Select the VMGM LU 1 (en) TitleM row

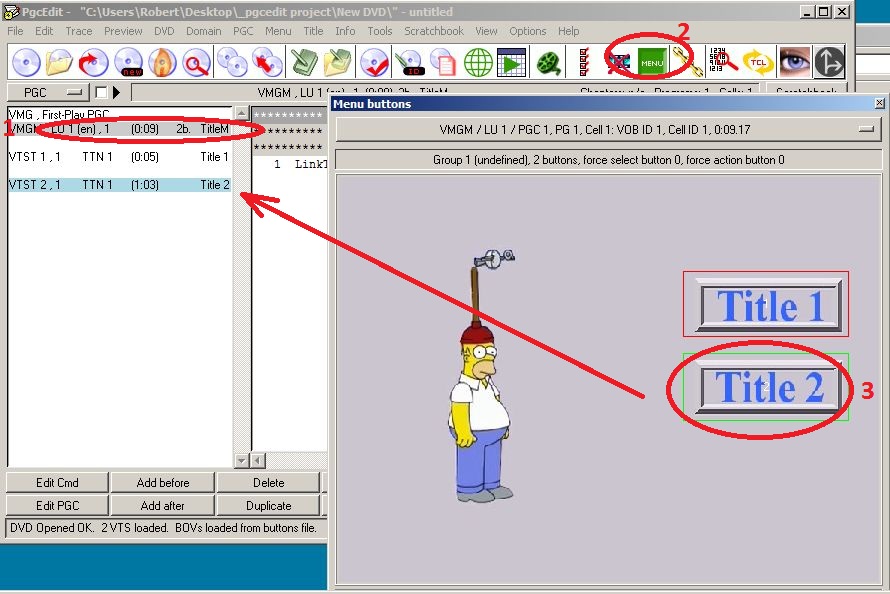pos(119,129)
